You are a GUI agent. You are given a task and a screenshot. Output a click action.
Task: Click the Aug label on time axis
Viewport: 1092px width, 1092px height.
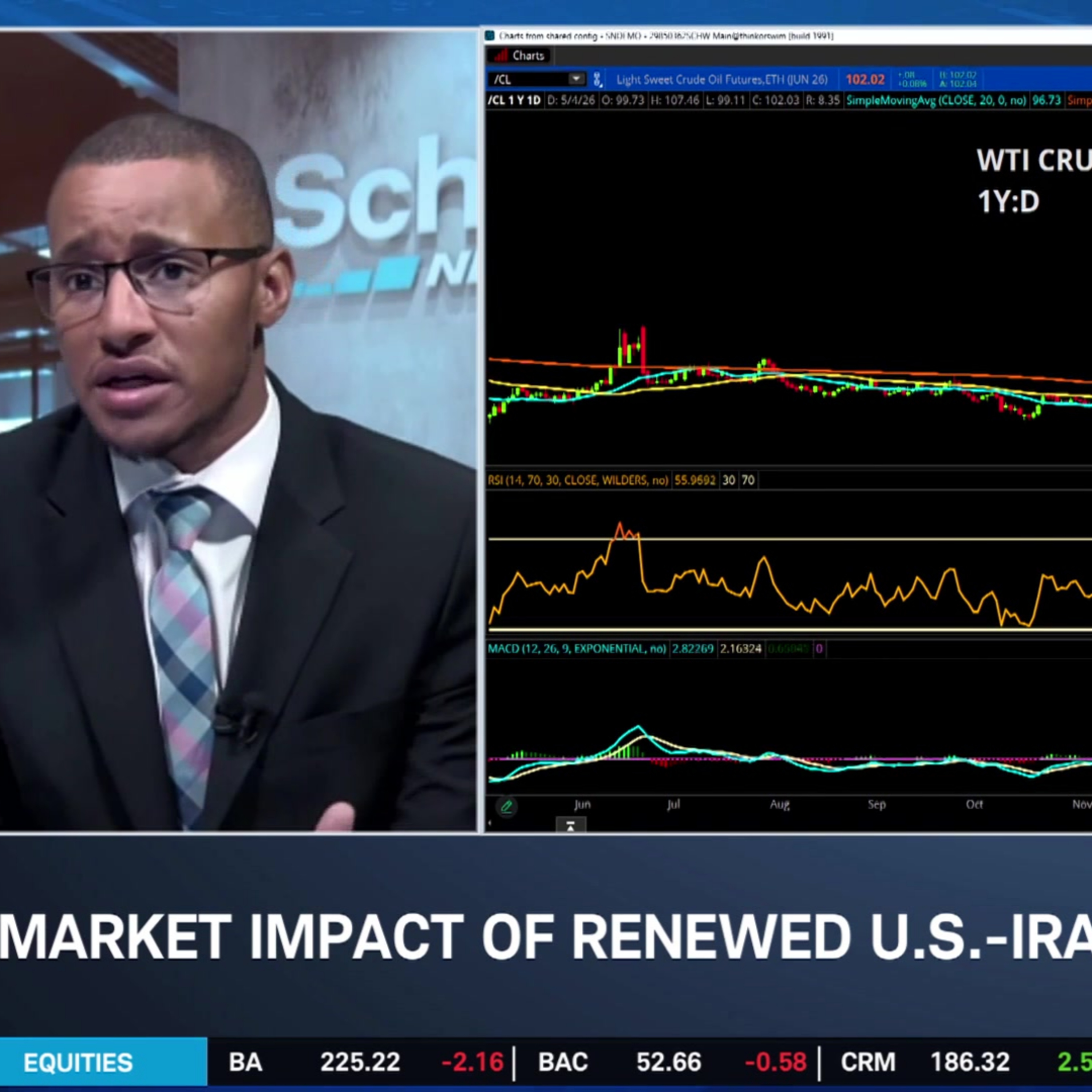(779, 804)
